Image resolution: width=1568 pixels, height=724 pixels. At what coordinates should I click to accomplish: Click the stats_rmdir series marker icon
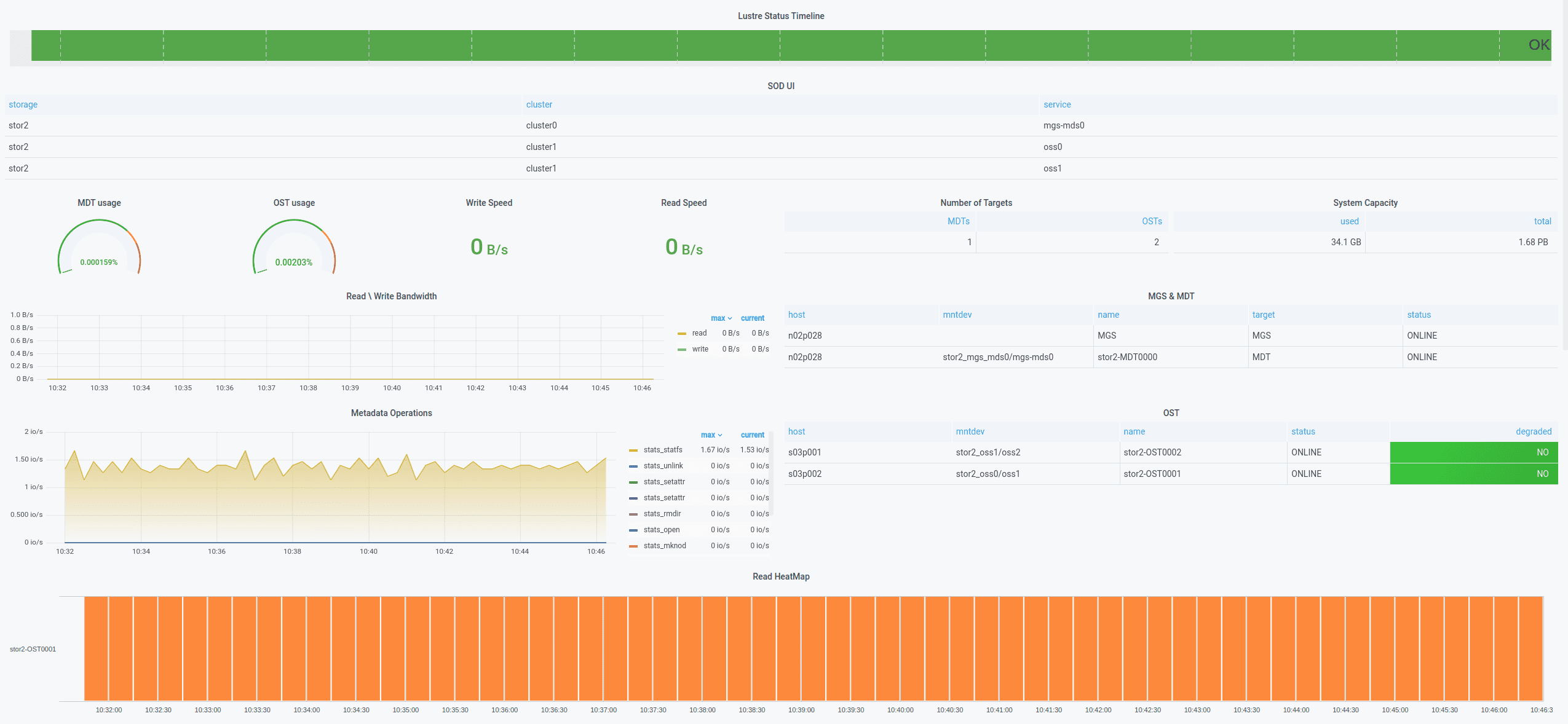(633, 513)
